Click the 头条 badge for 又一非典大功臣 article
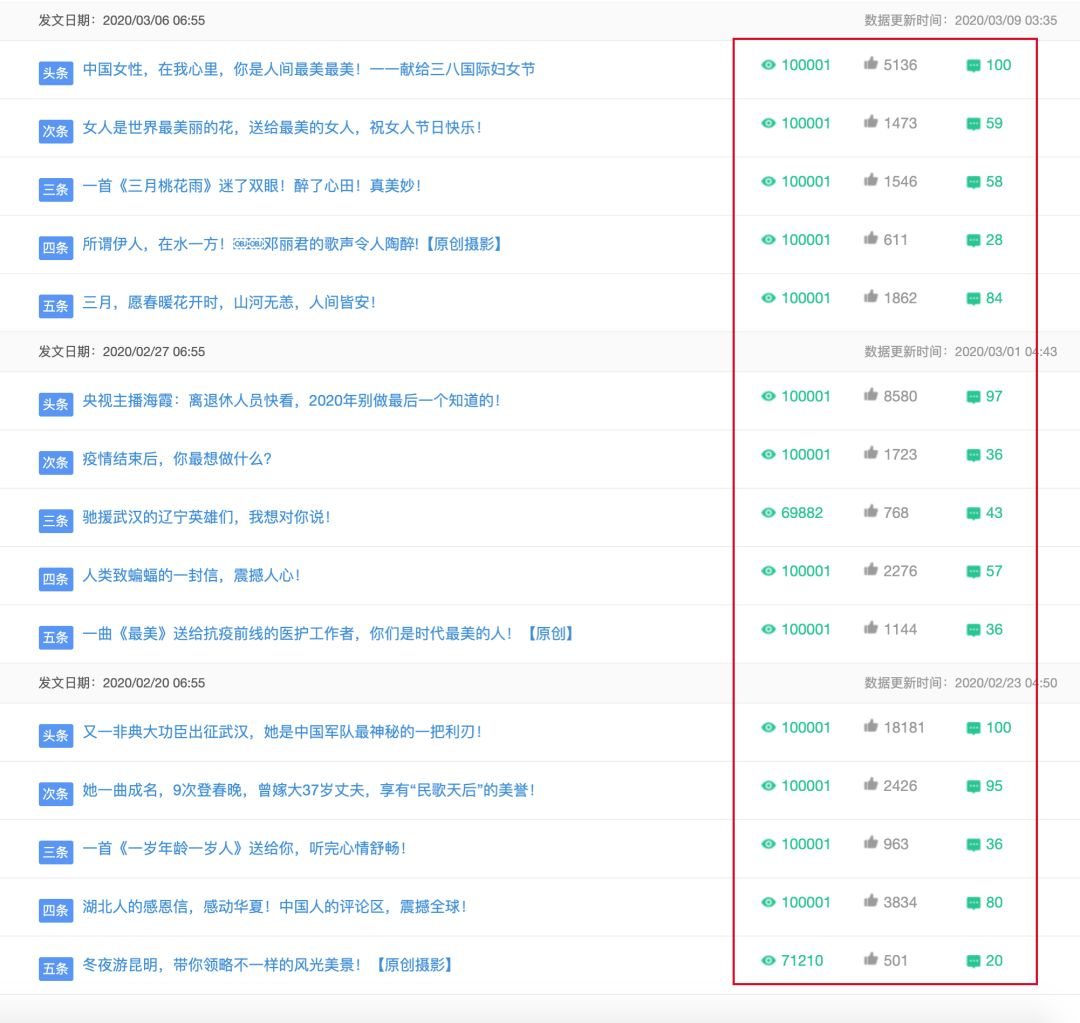The height and width of the screenshot is (1023, 1080). pos(56,736)
